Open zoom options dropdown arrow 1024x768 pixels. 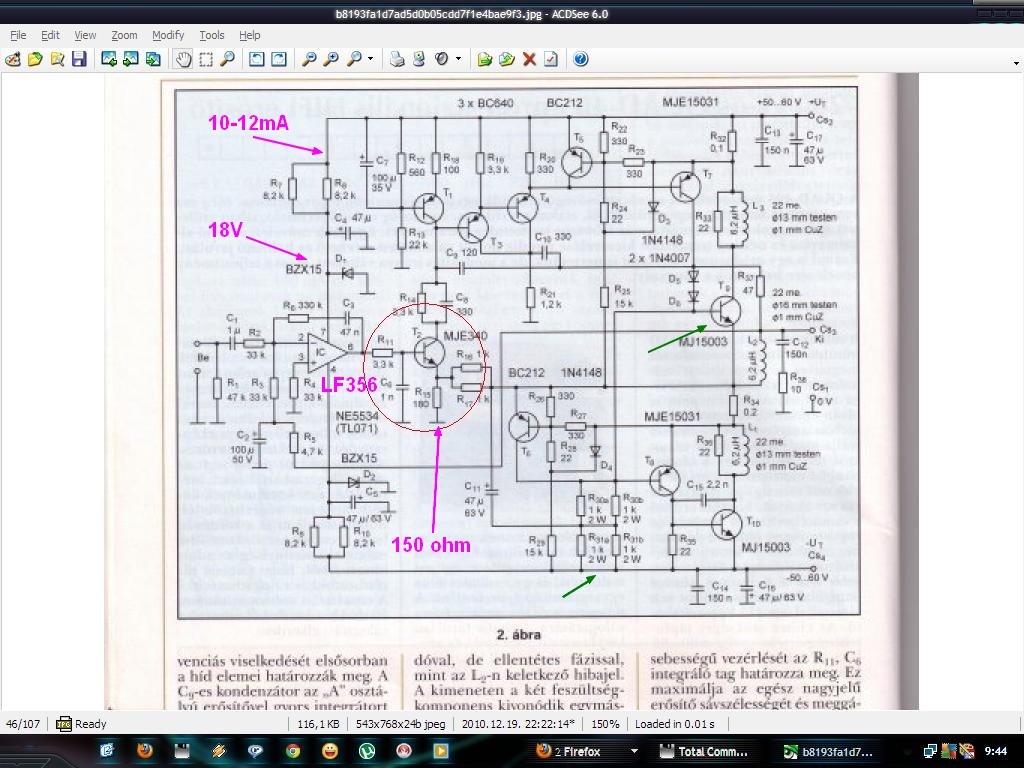[x=370, y=59]
